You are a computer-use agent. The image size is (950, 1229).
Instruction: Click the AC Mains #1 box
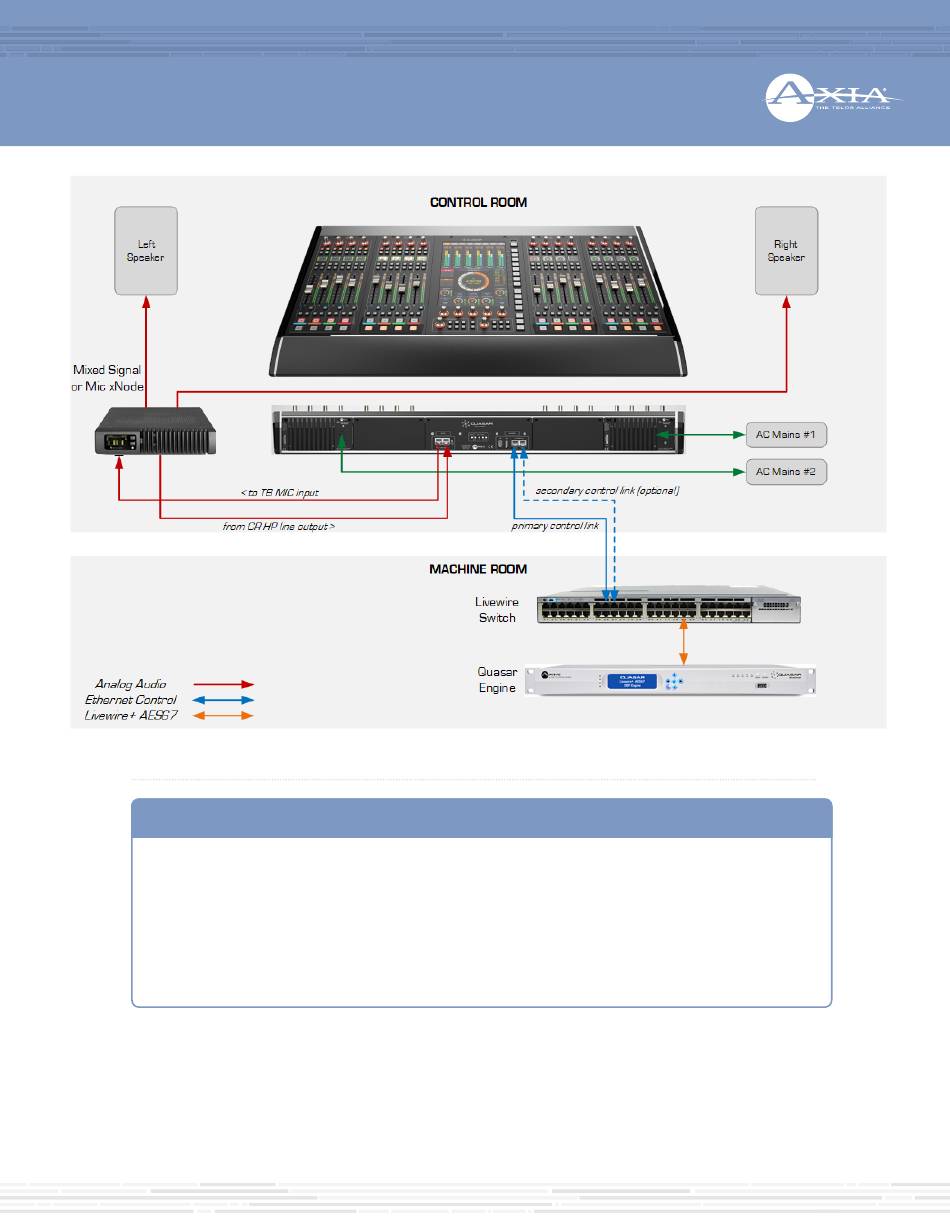(x=786, y=435)
